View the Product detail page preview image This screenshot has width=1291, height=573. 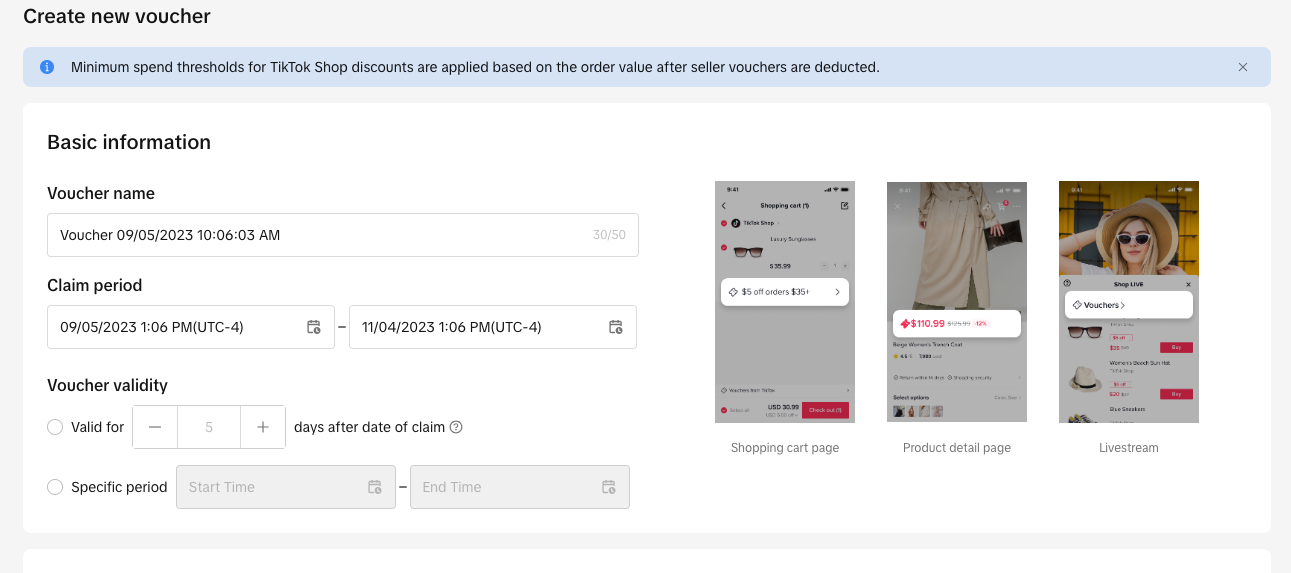pos(957,302)
